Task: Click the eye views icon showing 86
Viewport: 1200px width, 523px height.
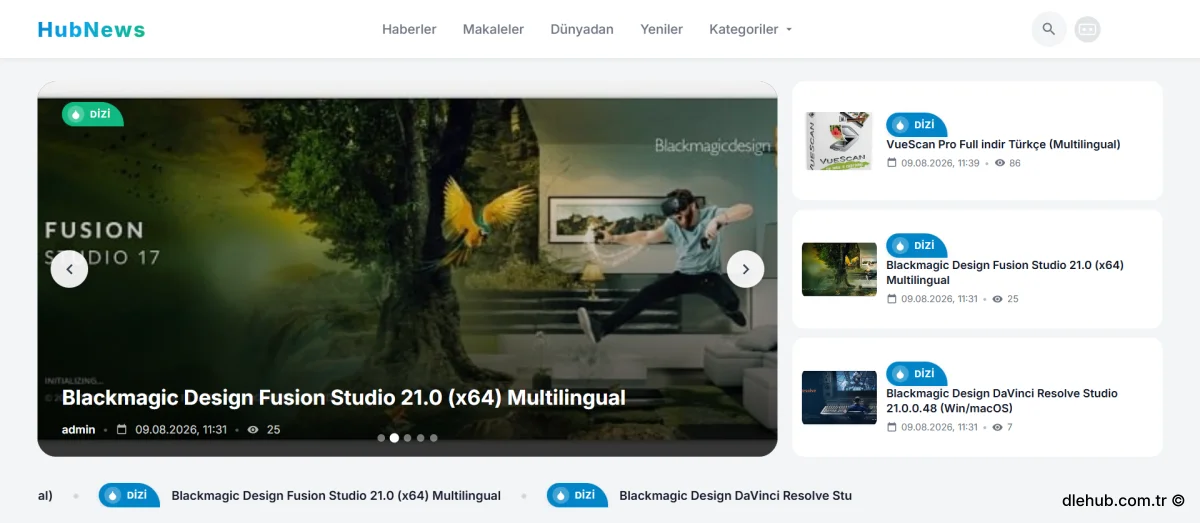Action: pos(1000,163)
